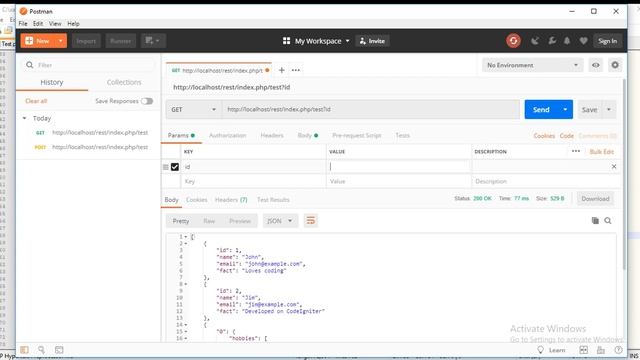Viewport: 640px width, 360px height.
Task: Open the request Body tab
Action: pos(308,135)
